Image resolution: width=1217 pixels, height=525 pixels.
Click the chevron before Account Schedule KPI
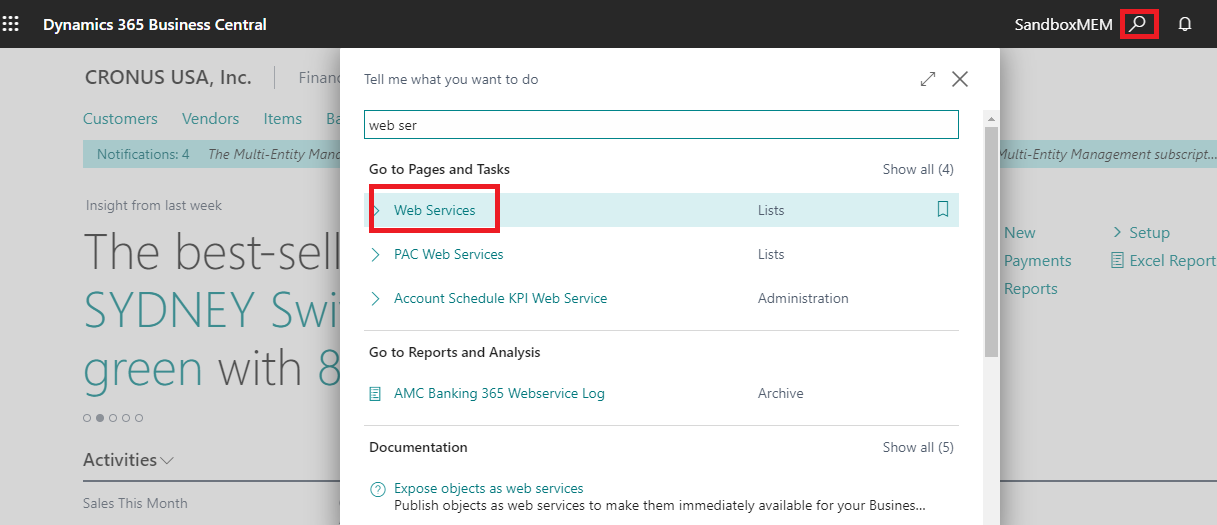point(376,298)
